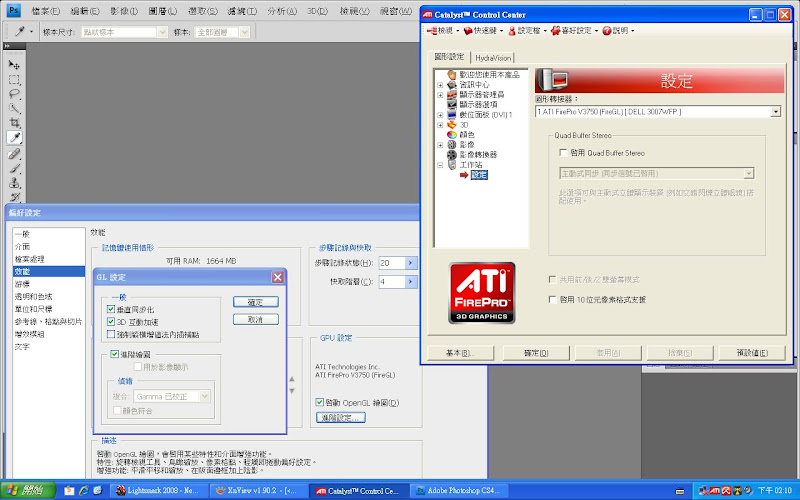Click the 歡迎您使用本產品 hand icon

(452, 74)
